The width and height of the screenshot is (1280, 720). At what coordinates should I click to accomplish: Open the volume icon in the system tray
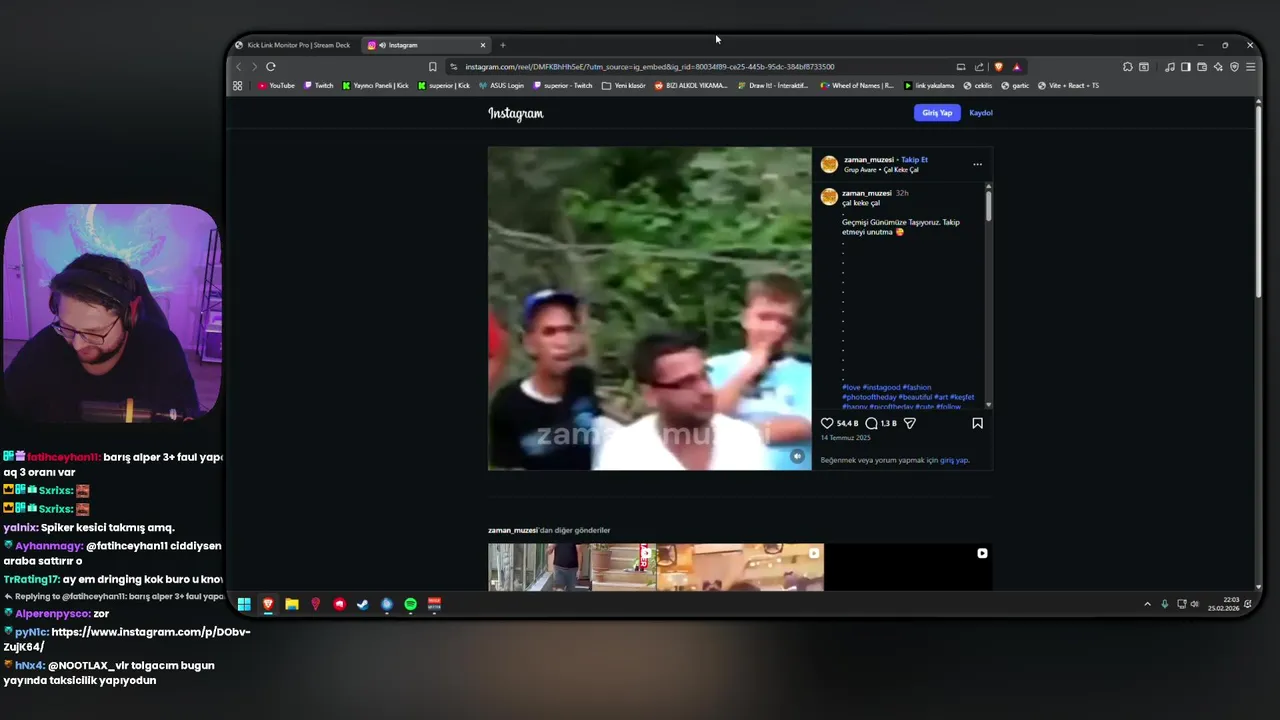click(1194, 604)
